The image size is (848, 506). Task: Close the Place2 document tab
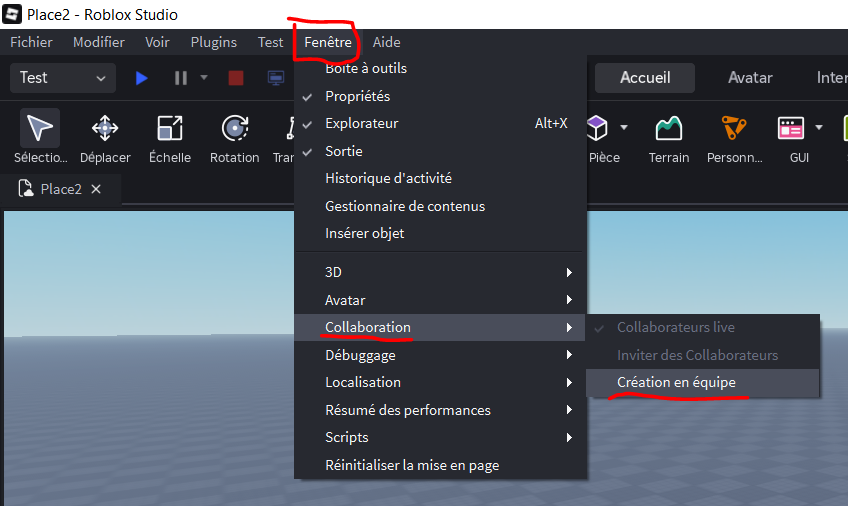(x=96, y=189)
